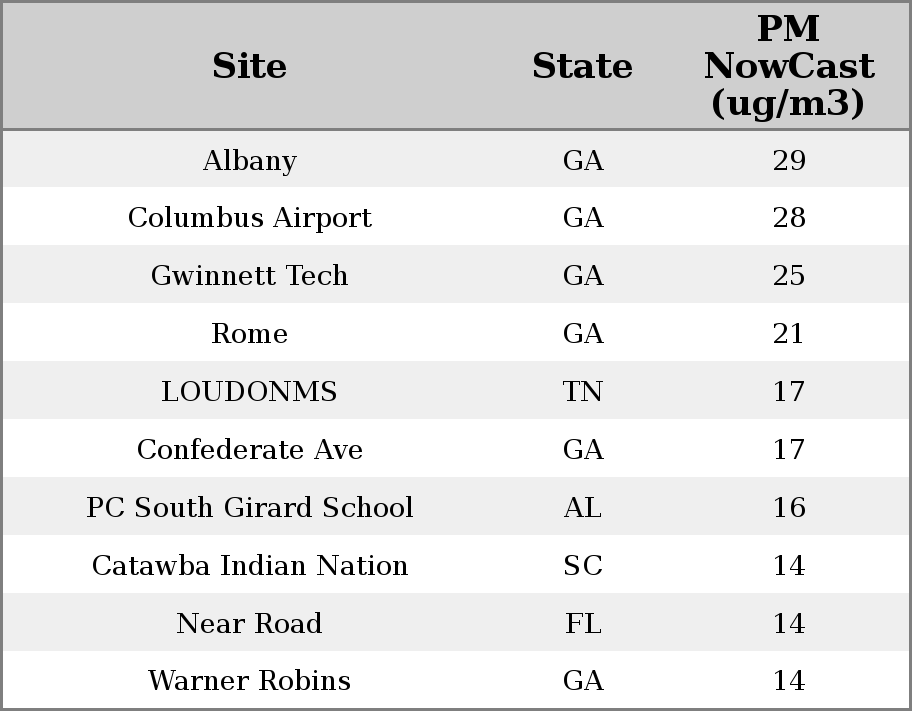Select the Warner Robins site cell
The height and width of the screenshot is (711, 912).
[250, 681]
